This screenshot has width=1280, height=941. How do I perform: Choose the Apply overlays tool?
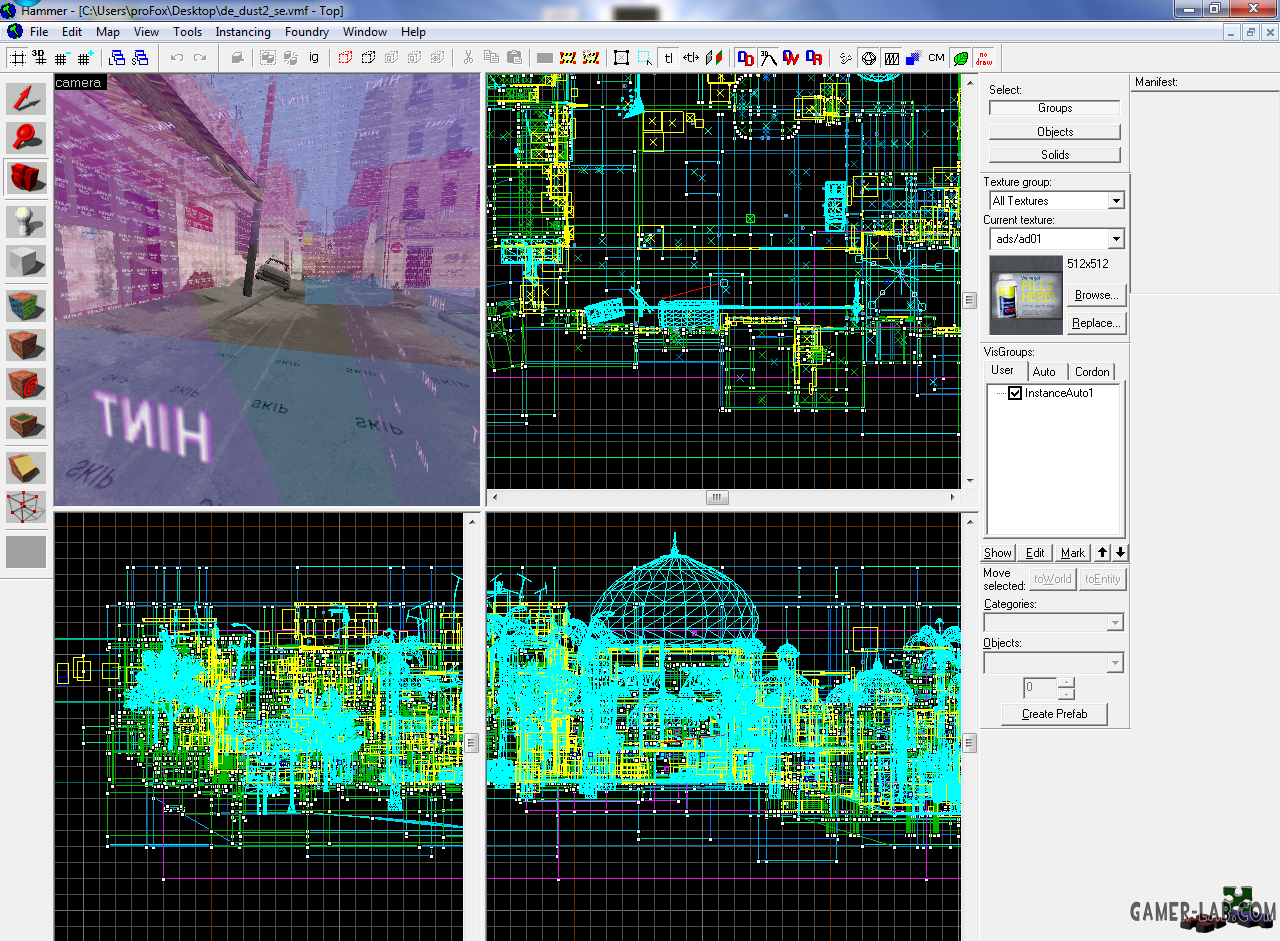point(26,425)
